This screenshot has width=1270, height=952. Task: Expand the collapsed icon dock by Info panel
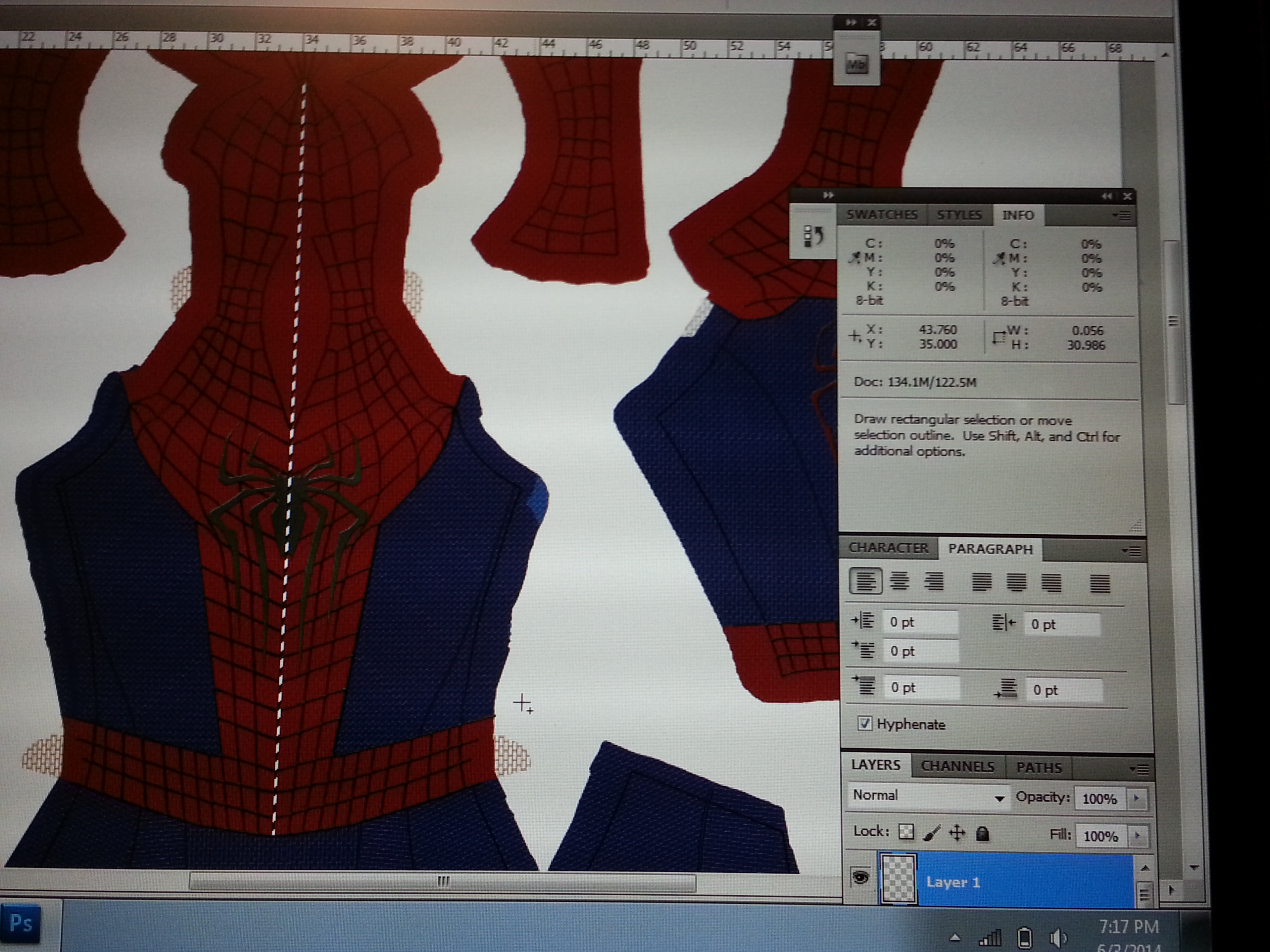pyautogui.click(x=828, y=195)
